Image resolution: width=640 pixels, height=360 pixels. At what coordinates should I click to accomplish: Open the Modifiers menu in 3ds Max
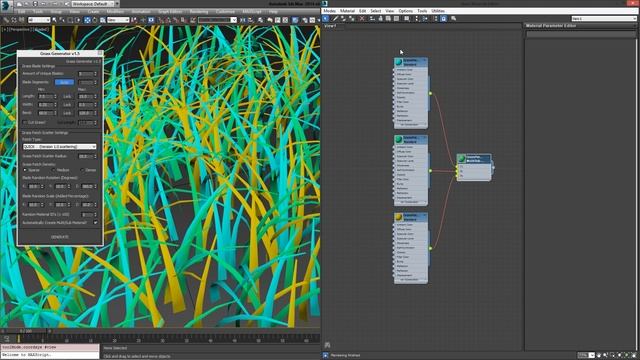point(115,12)
